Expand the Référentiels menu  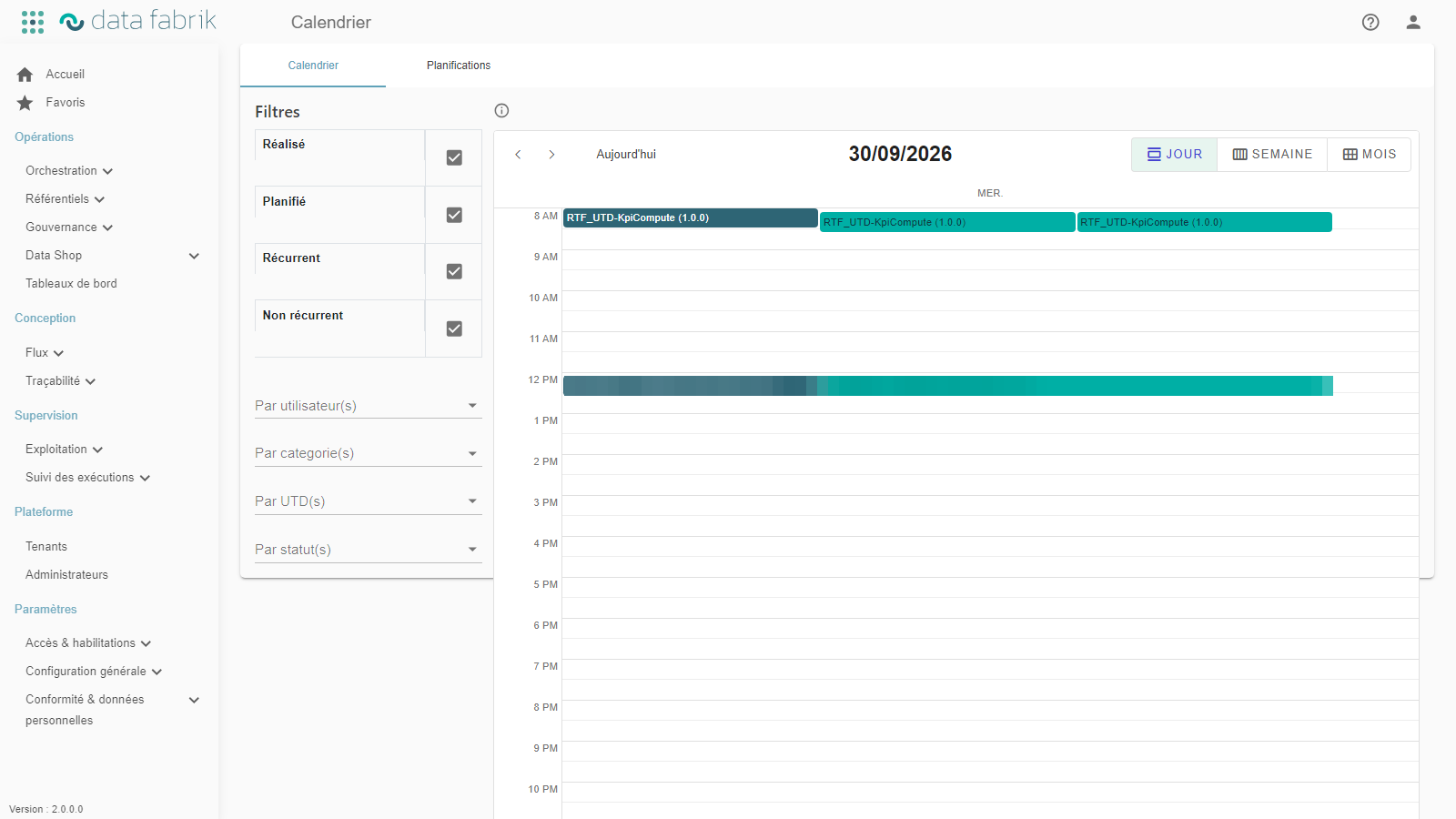coord(66,199)
